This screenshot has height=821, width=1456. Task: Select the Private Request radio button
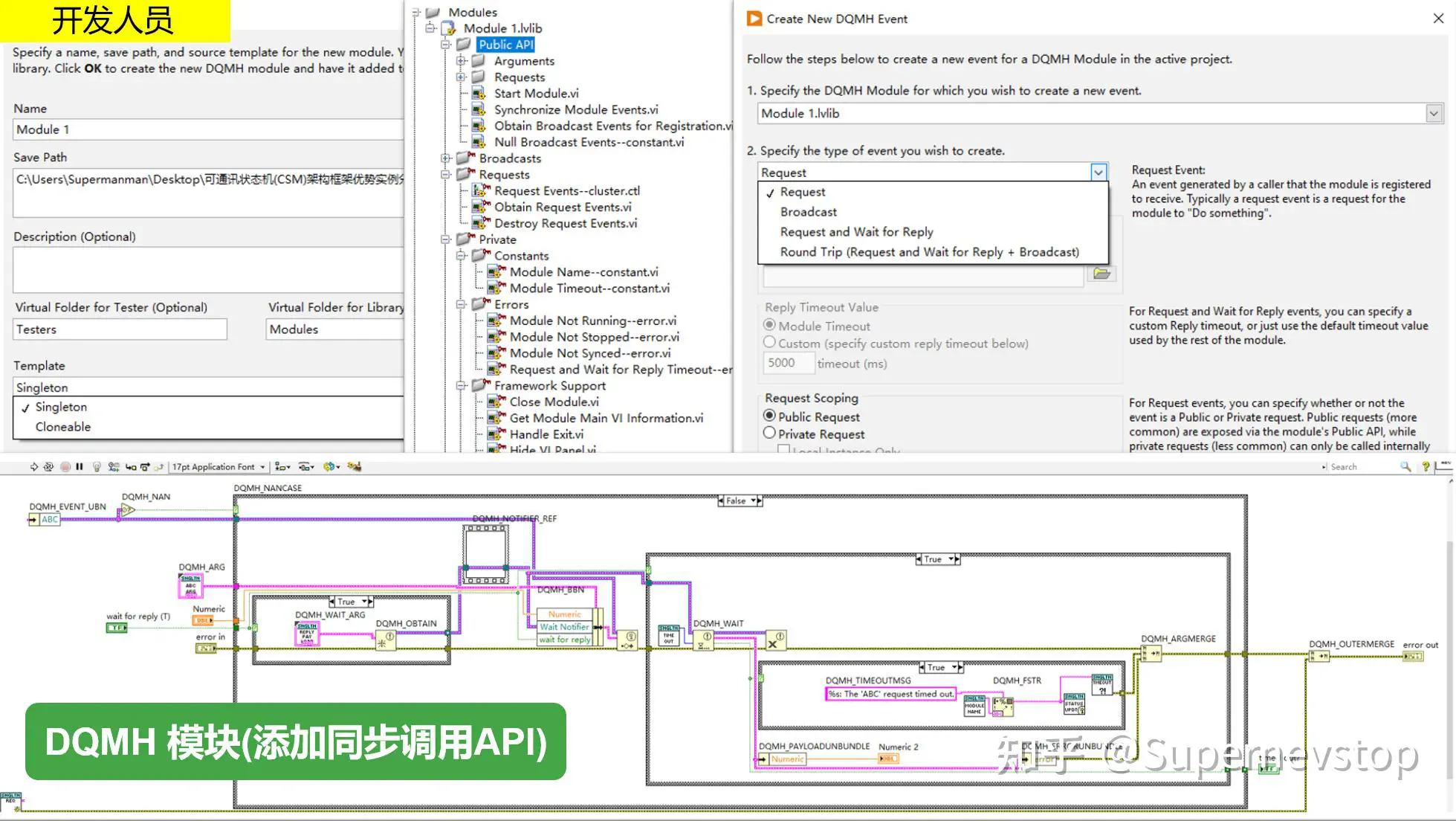pos(770,433)
